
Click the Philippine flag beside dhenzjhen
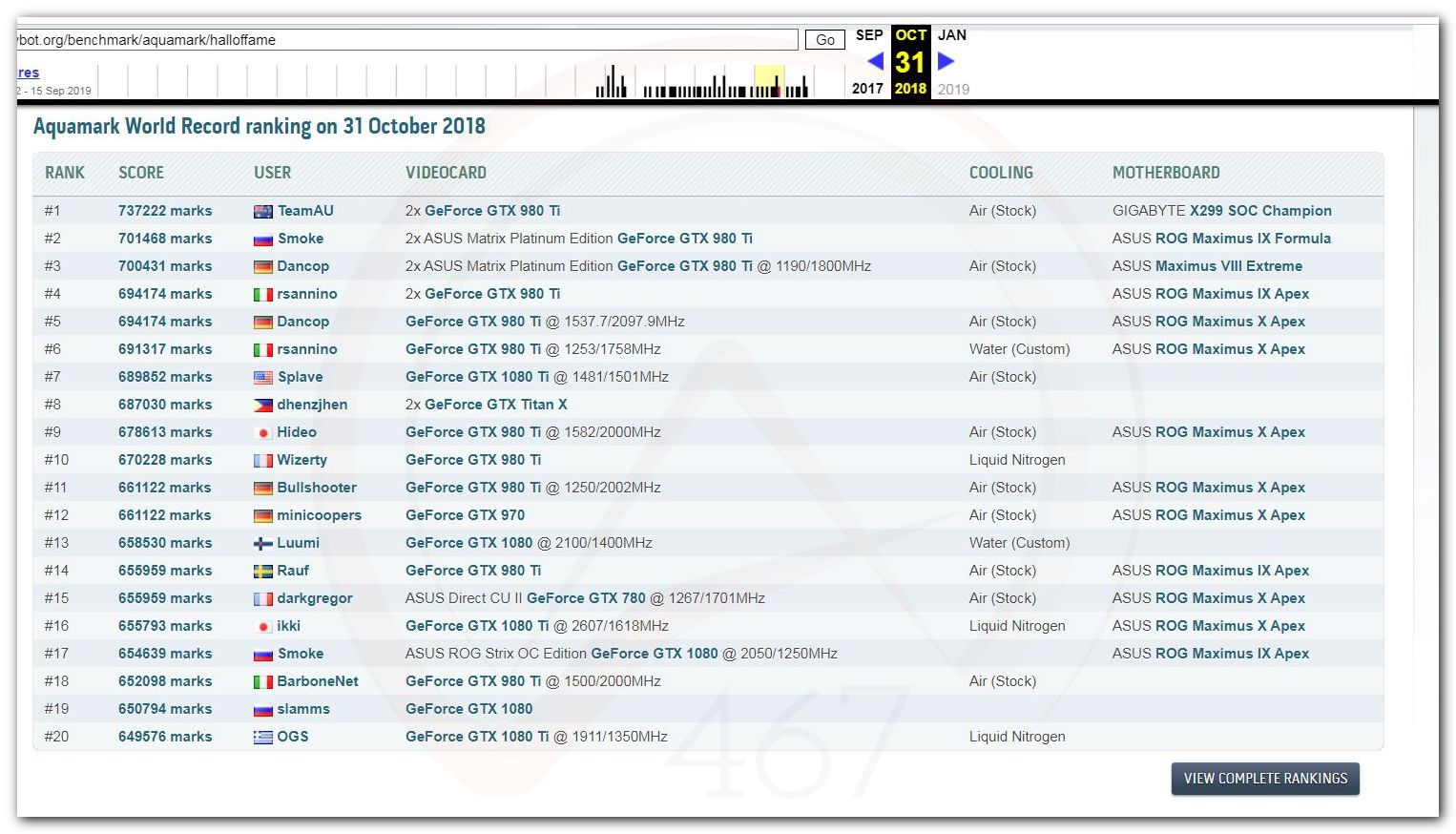263,406
